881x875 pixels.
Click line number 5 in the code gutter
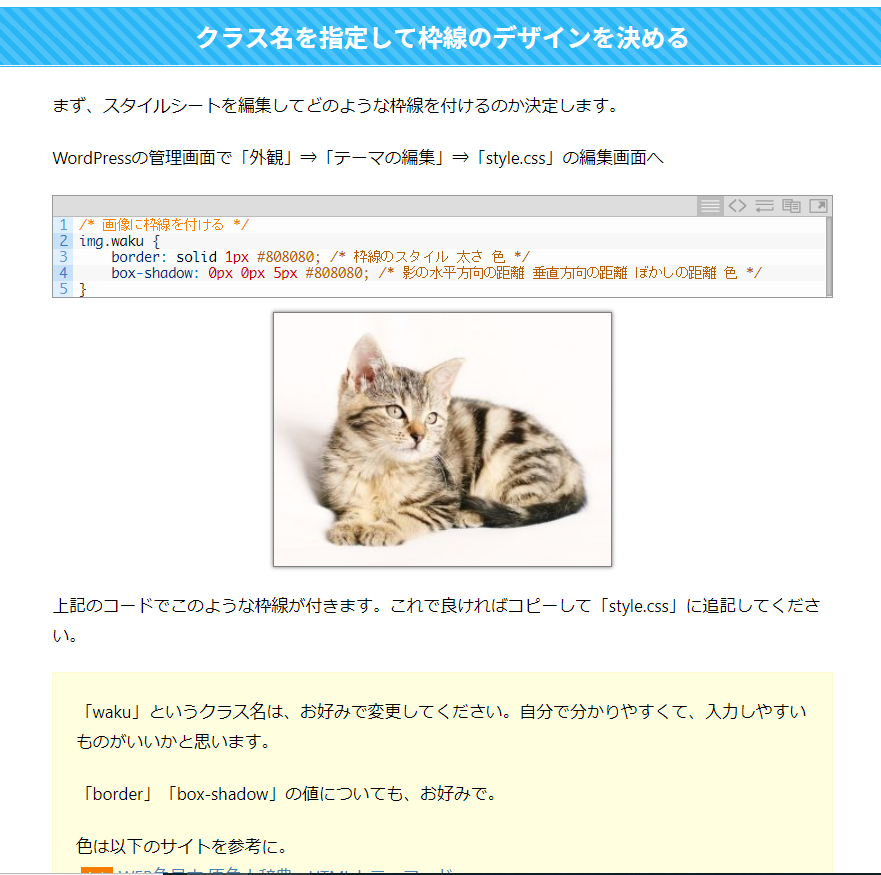coord(63,289)
